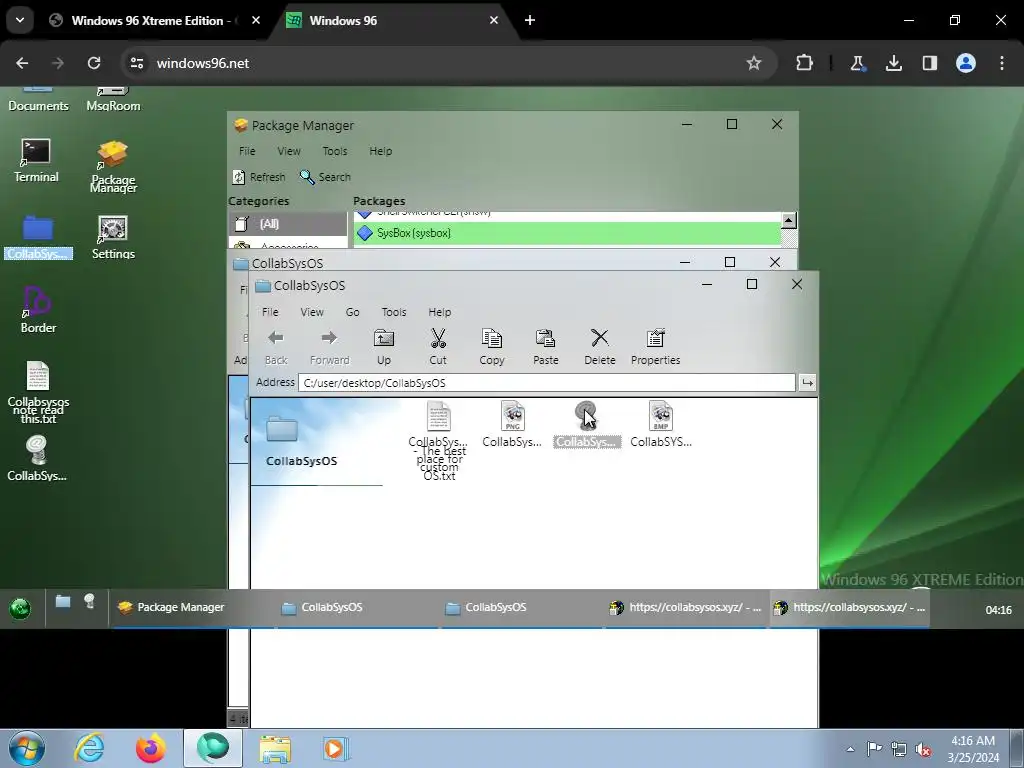Open View menu in Package Manager
Screen dimensions: 1024x768
(x=289, y=151)
